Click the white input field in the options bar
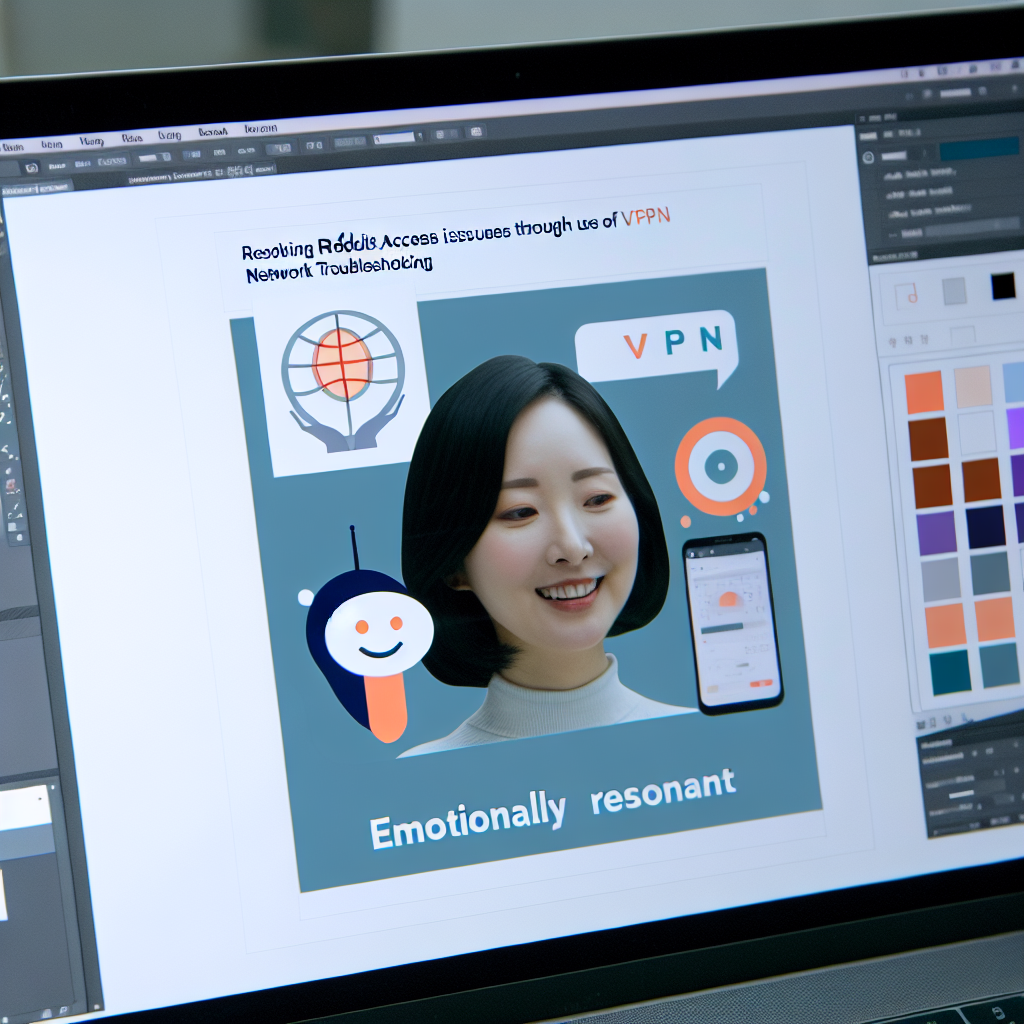The width and height of the screenshot is (1024, 1024). coord(393,138)
